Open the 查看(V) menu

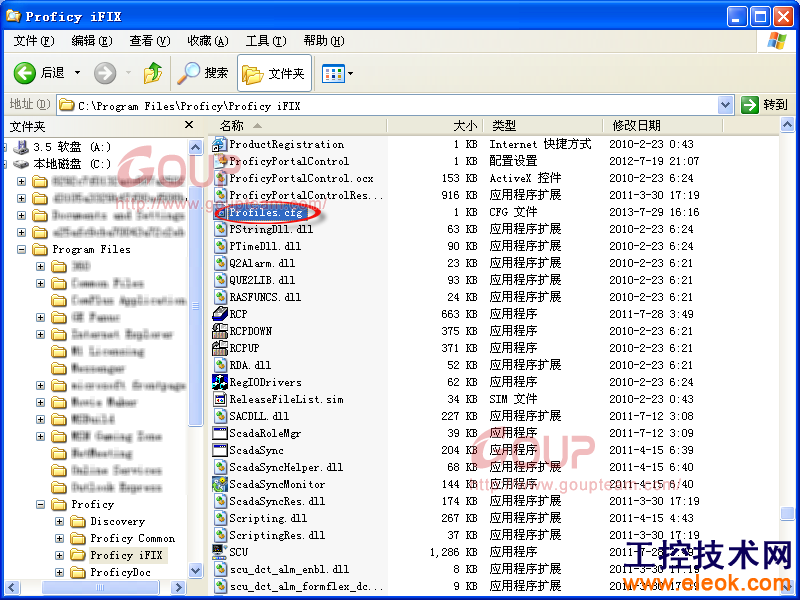[149, 41]
